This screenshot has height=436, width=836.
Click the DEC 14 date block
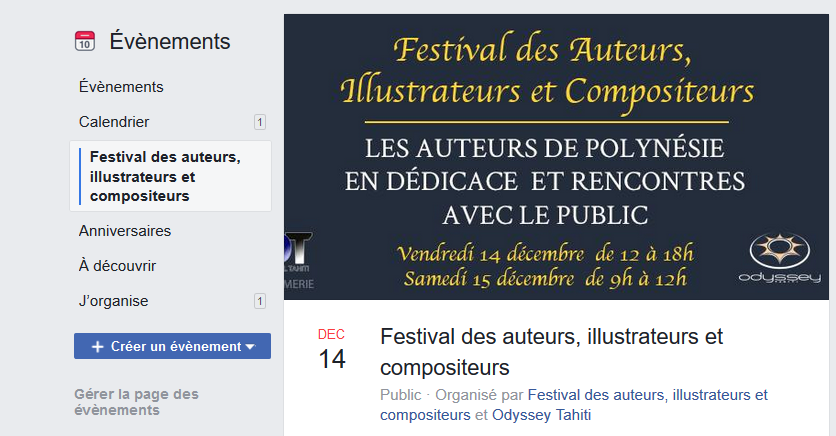(x=332, y=350)
